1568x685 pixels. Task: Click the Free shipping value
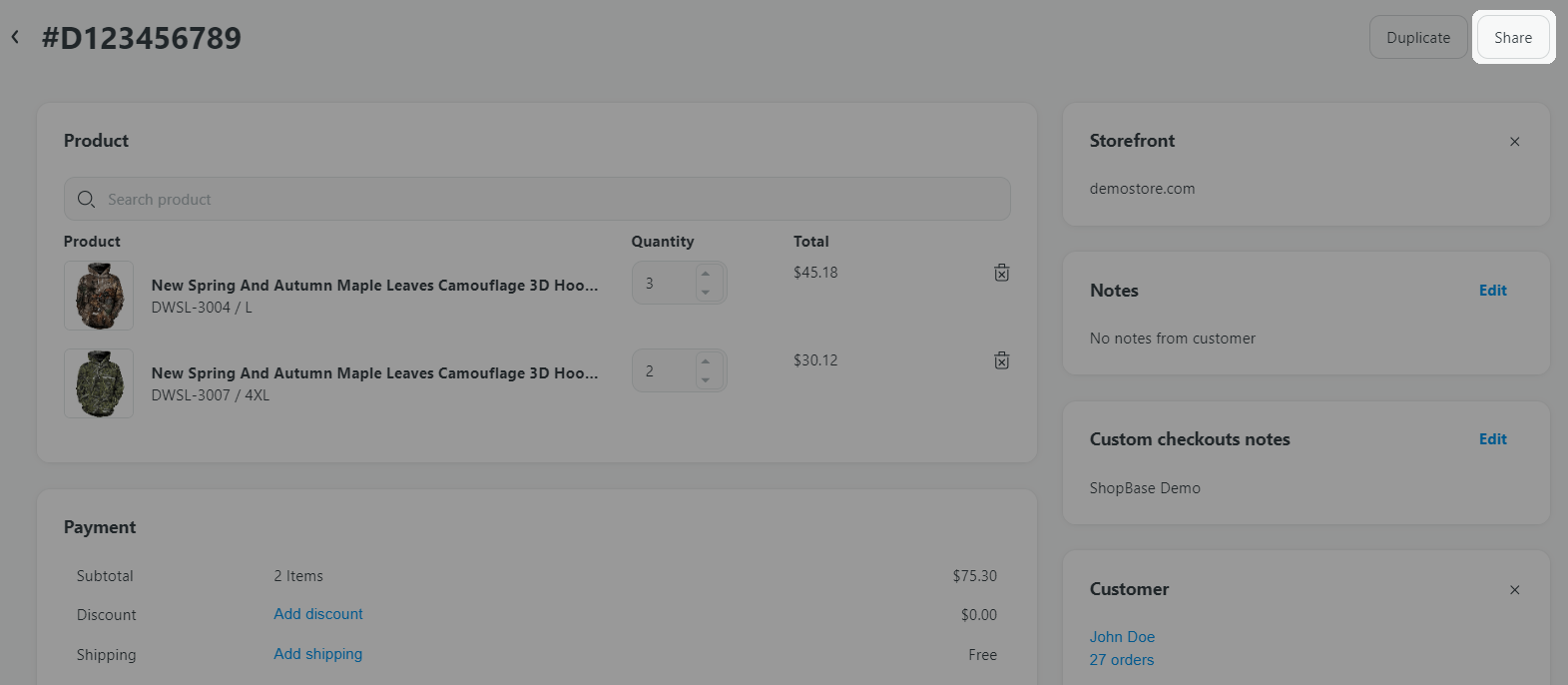[982, 655]
